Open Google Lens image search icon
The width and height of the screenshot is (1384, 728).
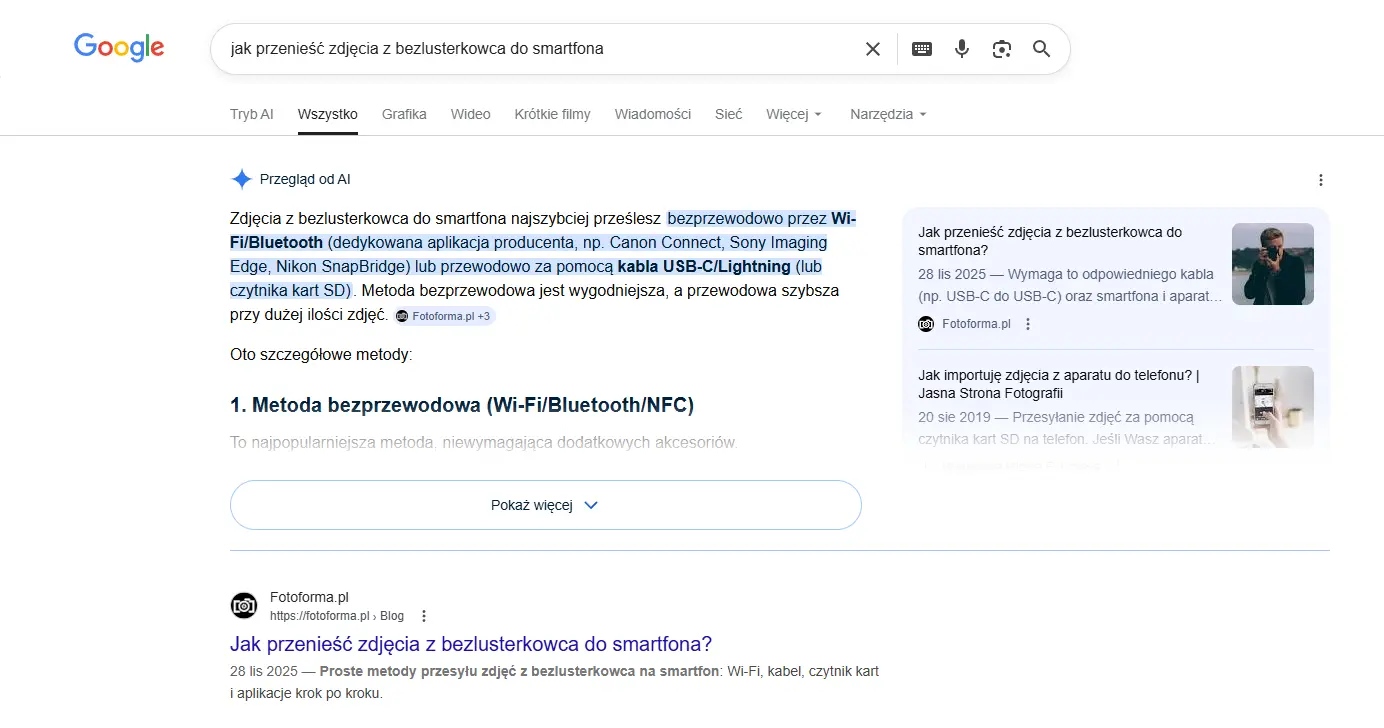(1002, 49)
